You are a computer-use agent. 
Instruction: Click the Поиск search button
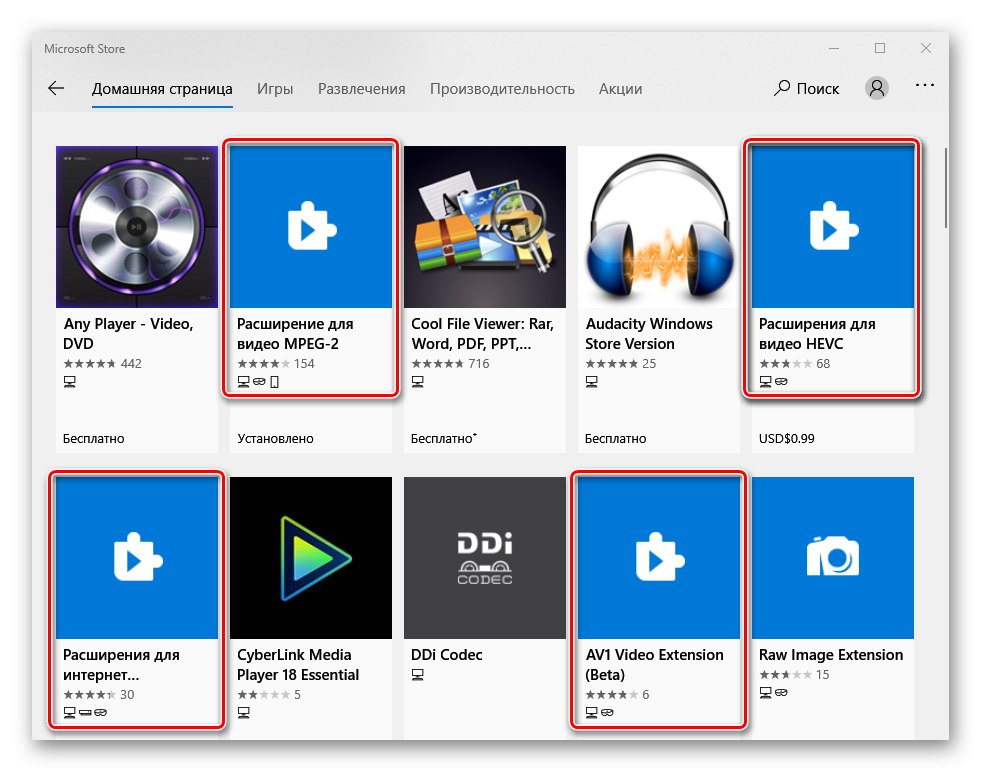click(806, 88)
